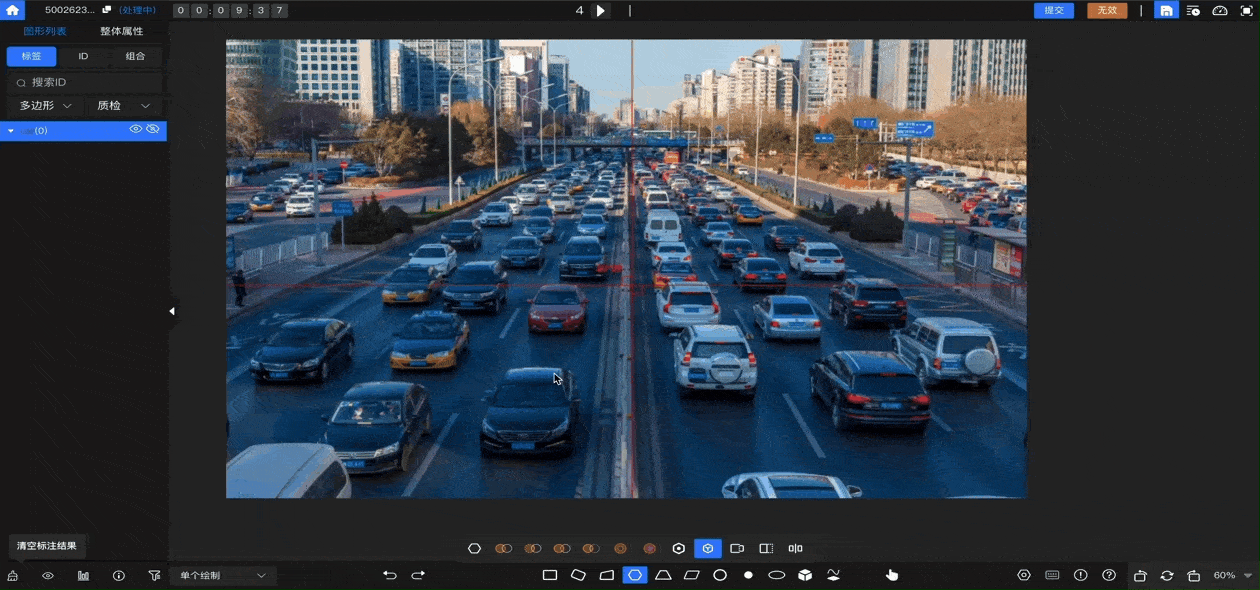Pick the 3D cuboid tool
Image resolution: width=1260 pixels, height=590 pixels.
point(805,575)
